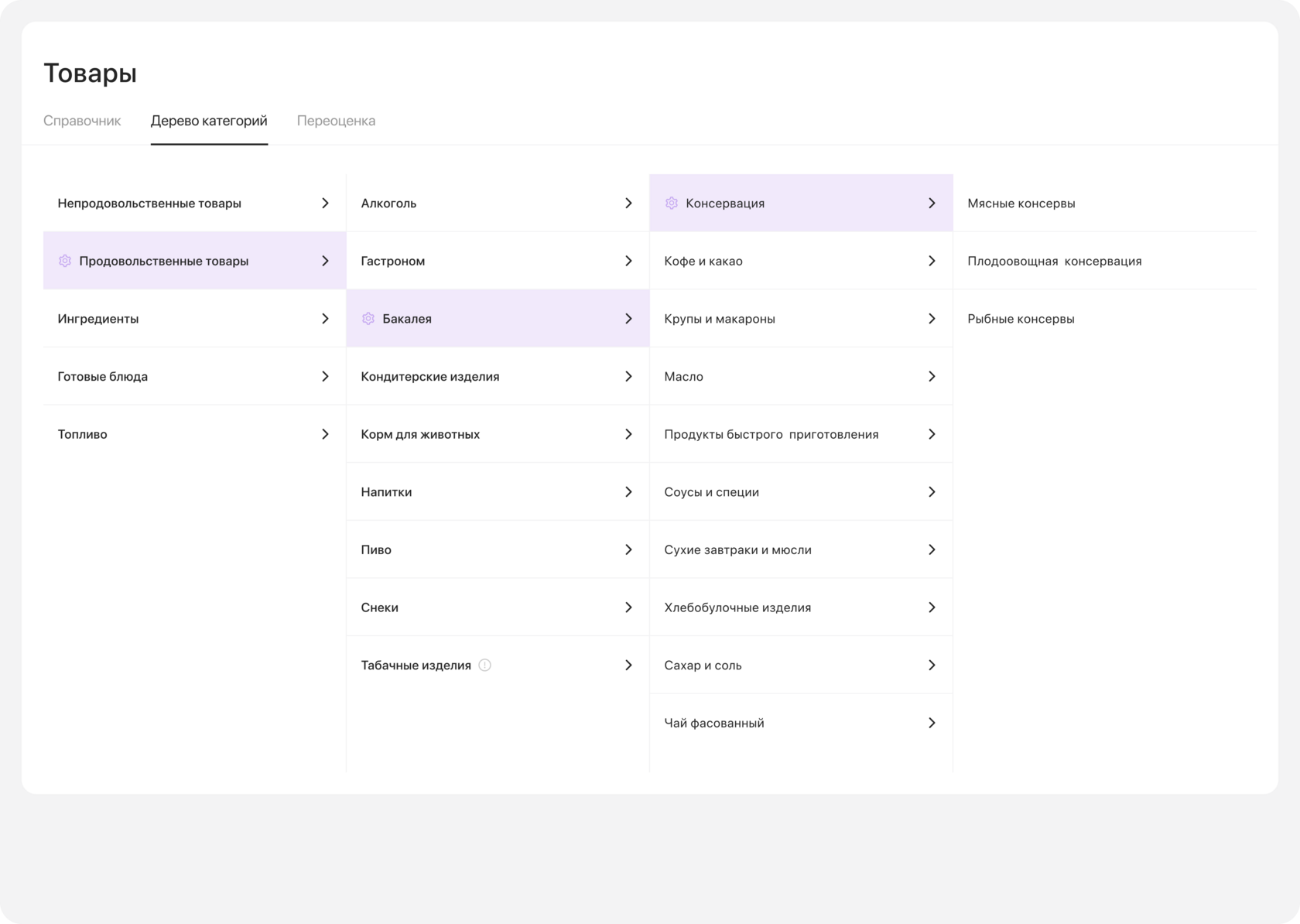The height and width of the screenshot is (924, 1300).
Task: Open the Переоценка tab
Action: [336, 121]
